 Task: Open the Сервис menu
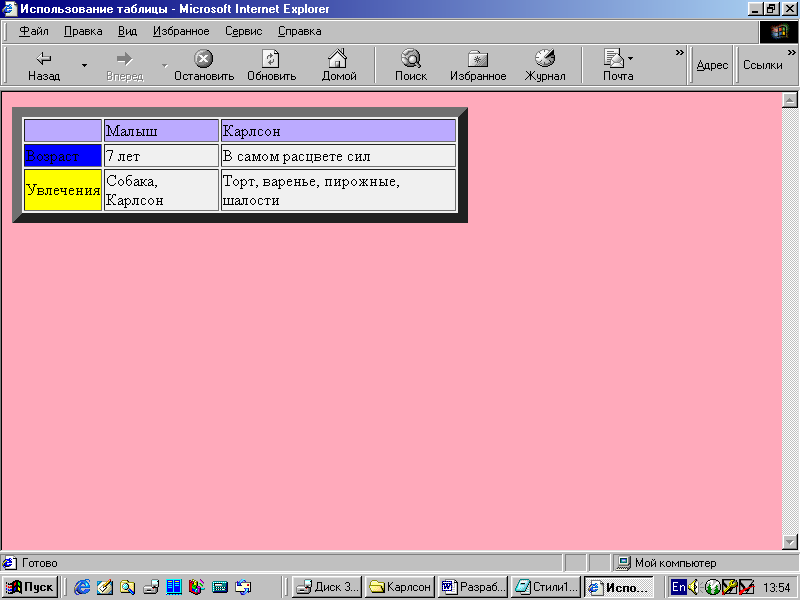[x=243, y=31]
